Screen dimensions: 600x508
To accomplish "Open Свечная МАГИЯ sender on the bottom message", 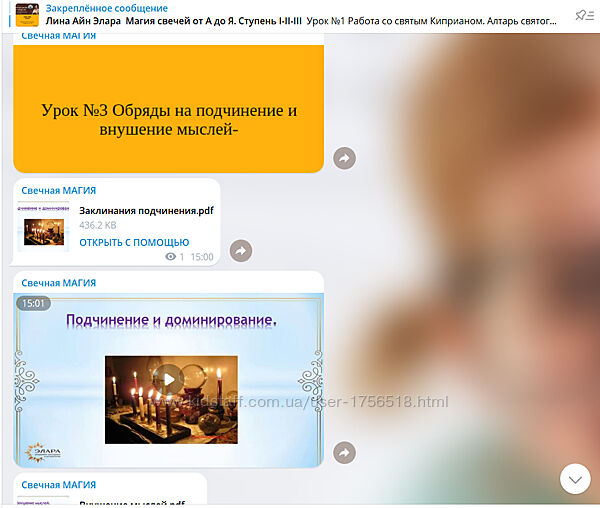I will pyautogui.click(x=59, y=485).
